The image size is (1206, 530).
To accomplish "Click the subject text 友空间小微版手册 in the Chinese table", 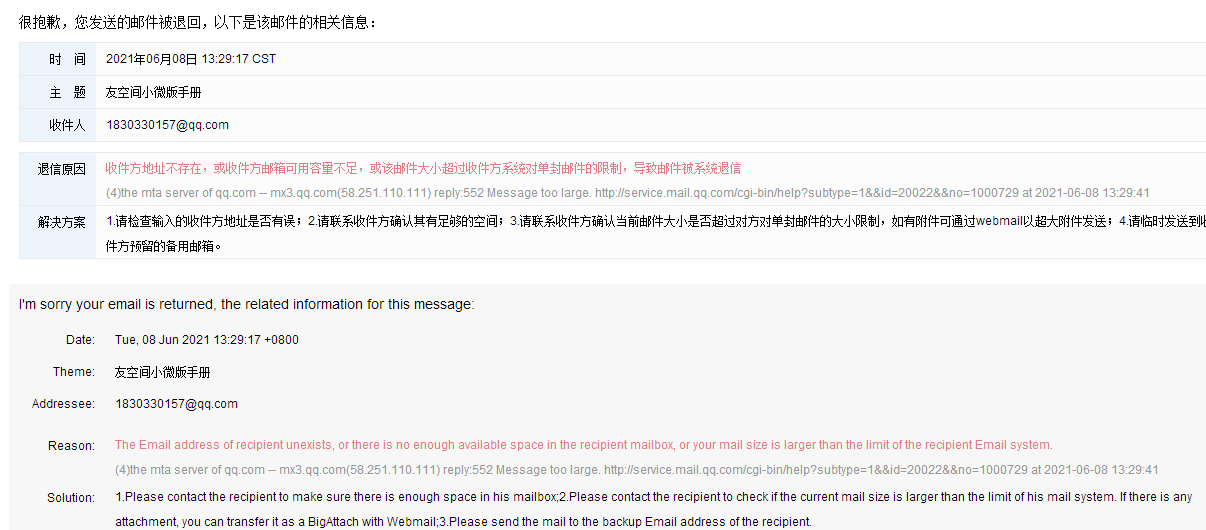I will 154,92.
